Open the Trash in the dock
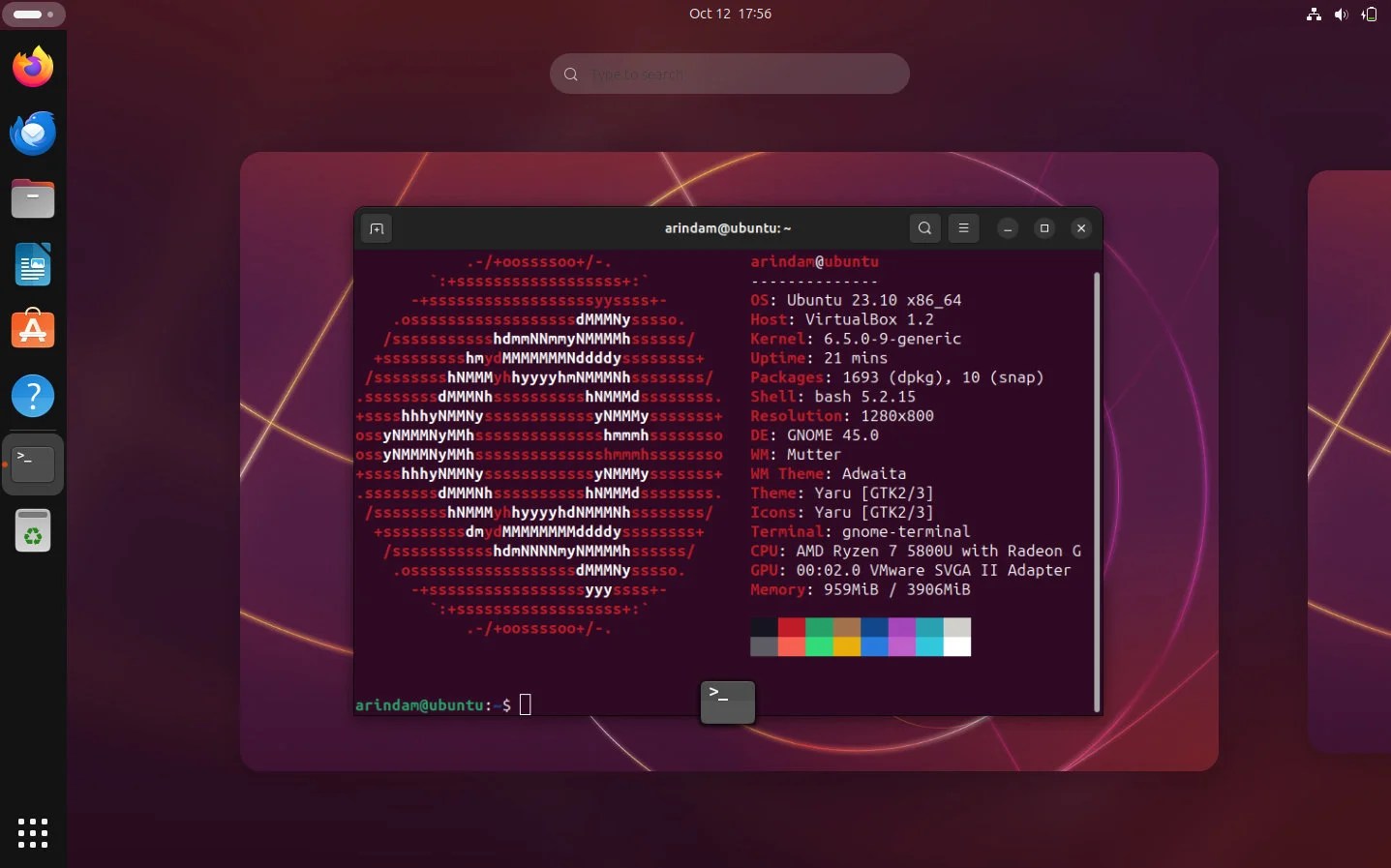The width and height of the screenshot is (1391, 868). 33,530
